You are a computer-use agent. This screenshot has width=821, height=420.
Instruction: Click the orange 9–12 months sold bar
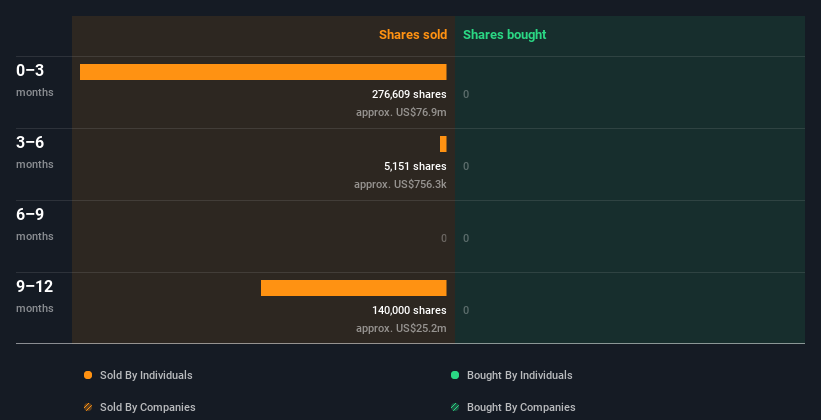(354, 288)
